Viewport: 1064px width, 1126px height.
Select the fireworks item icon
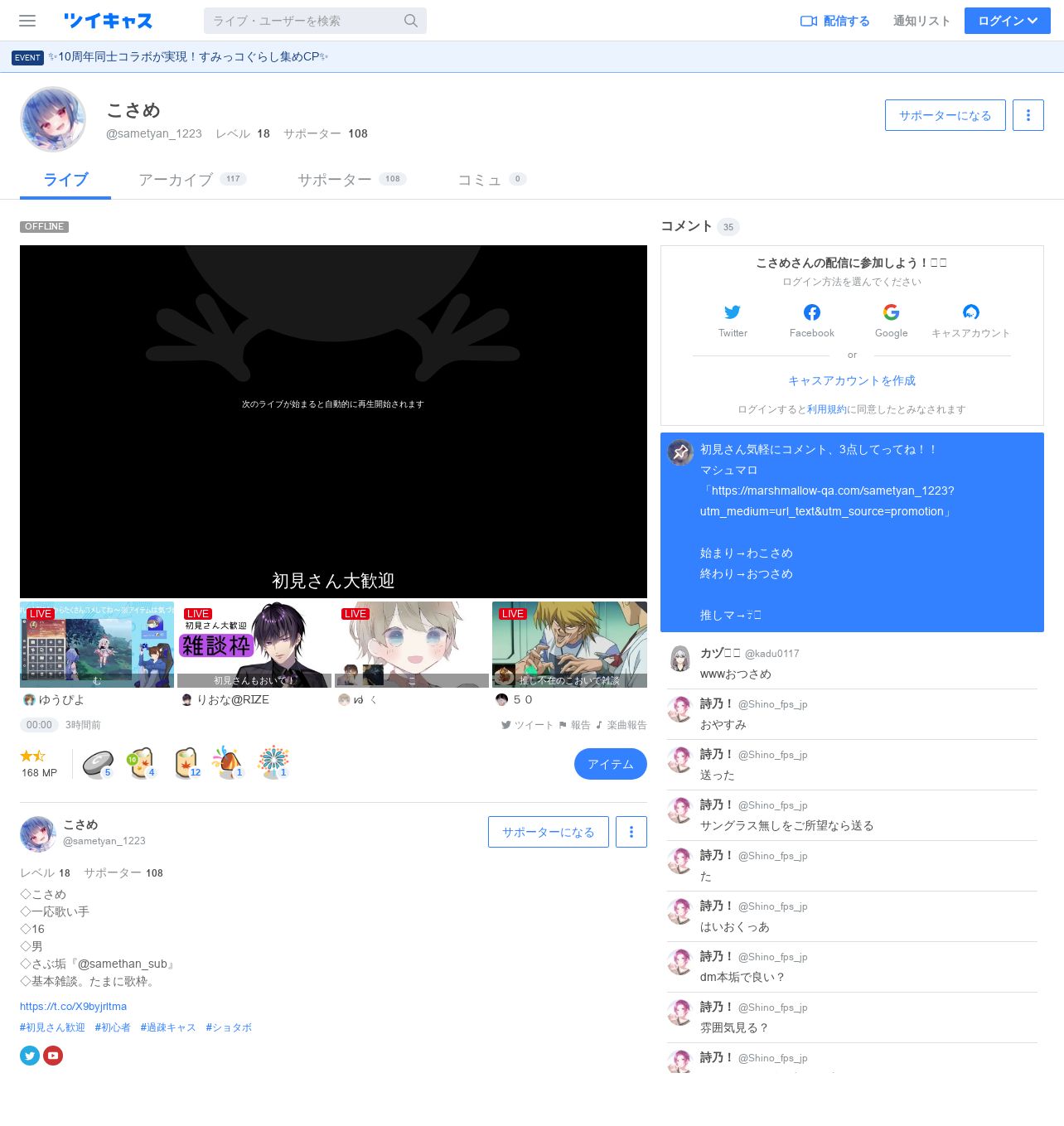tap(273, 762)
